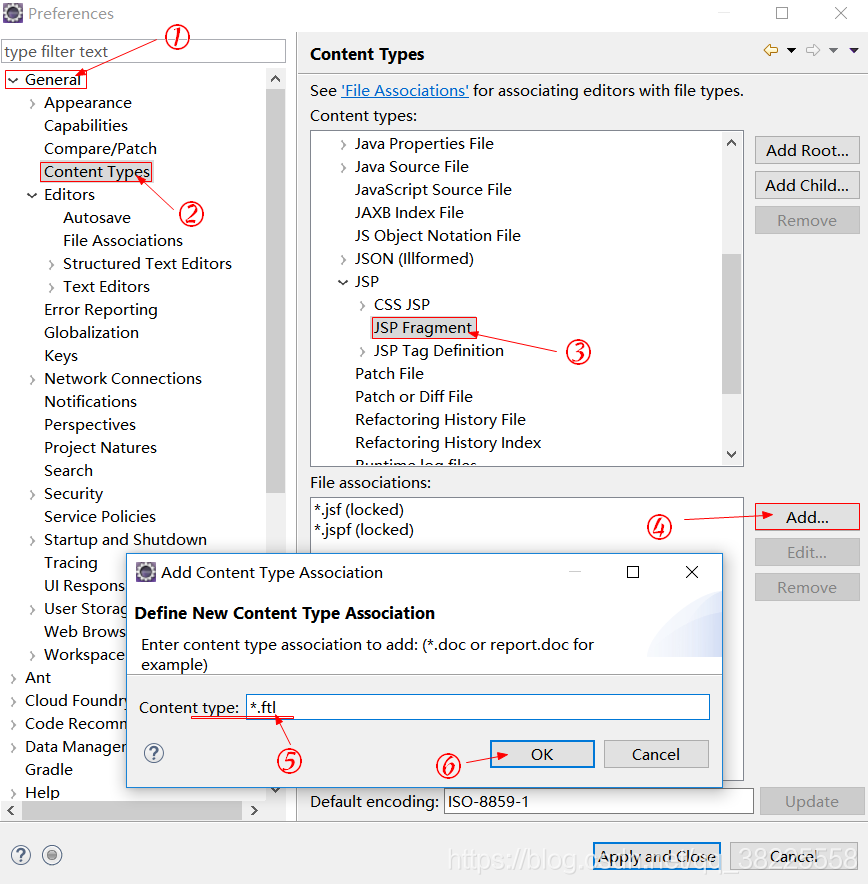Expand the Appearance tree node

pos(32,103)
